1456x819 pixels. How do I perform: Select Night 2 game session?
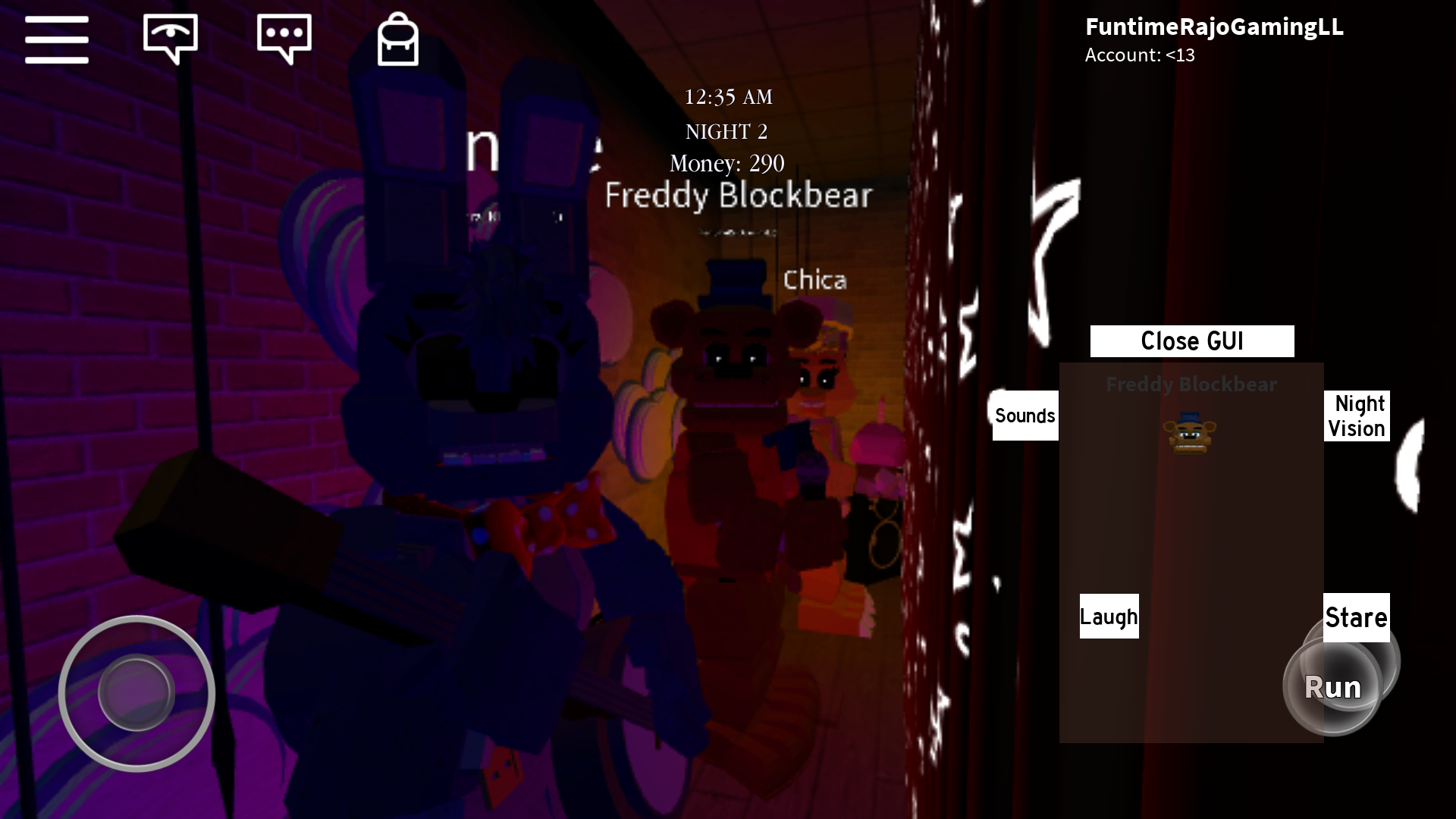click(727, 130)
